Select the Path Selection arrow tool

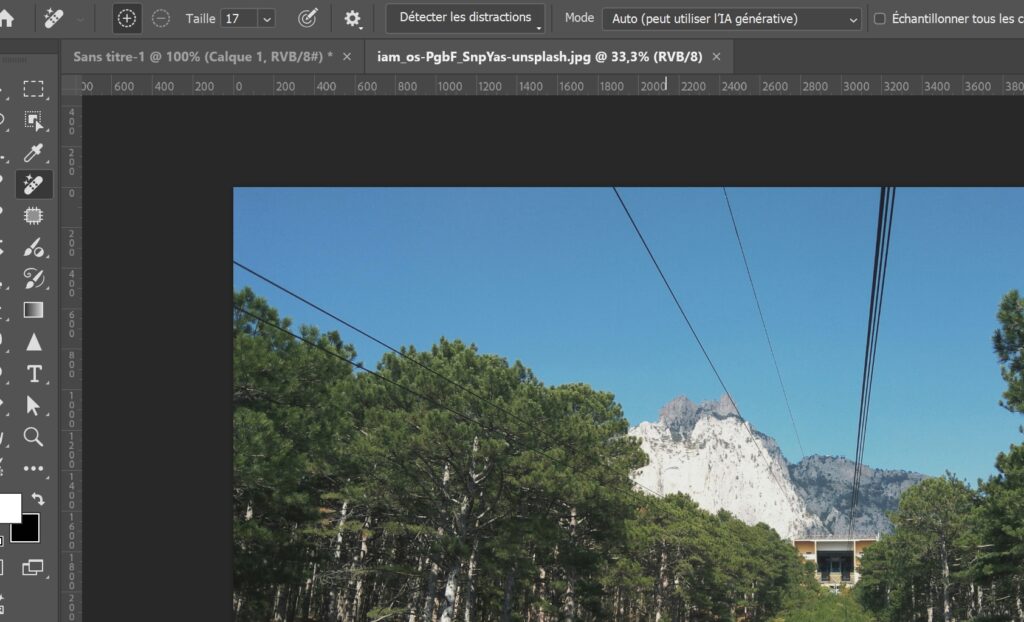click(34, 405)
